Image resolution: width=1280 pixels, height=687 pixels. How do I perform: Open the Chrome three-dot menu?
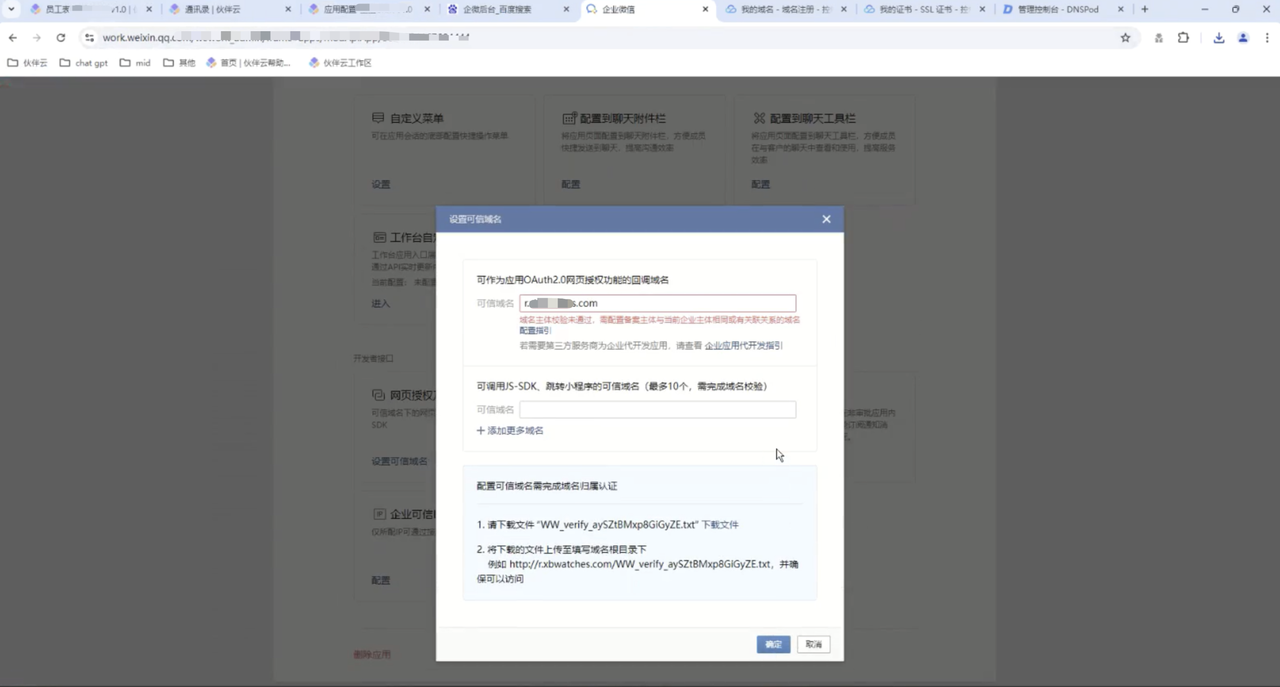(1266, 38)
